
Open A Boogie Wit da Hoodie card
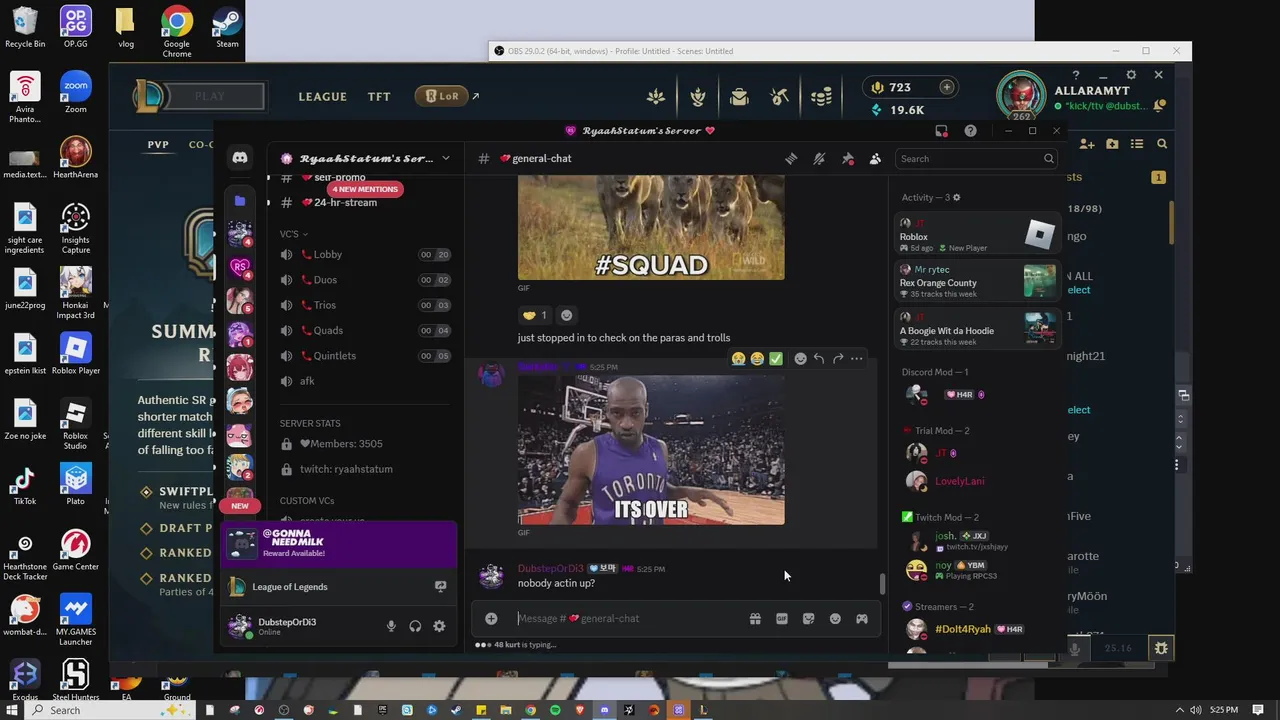click(x=976, y=329)
